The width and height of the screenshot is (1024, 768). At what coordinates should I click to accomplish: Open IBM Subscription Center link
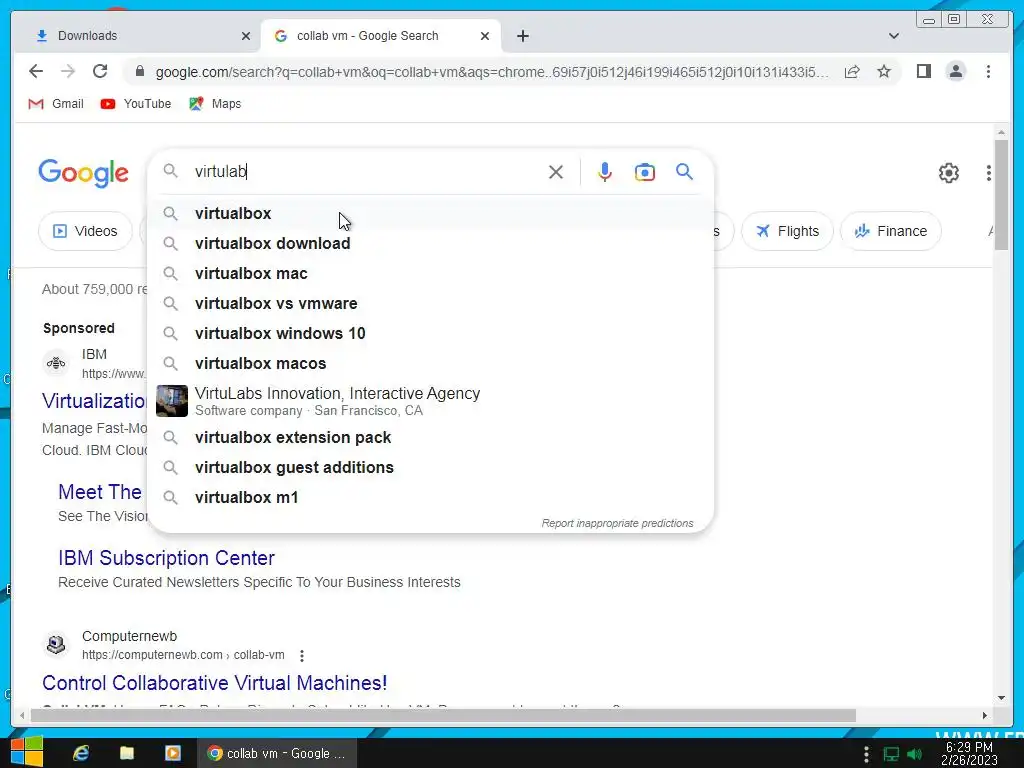click(167, 558)
